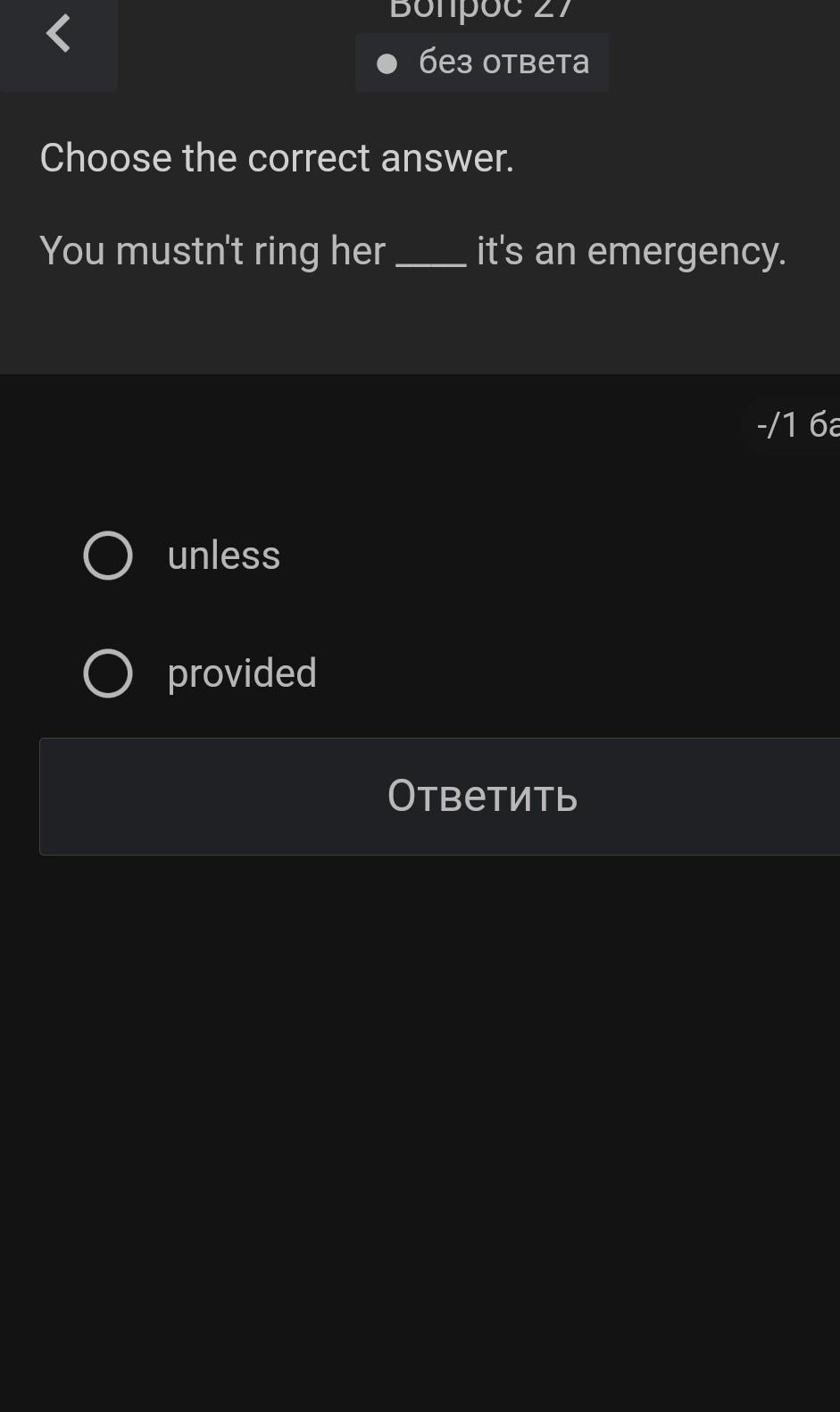Click the word "mustn't" in the question
The width and height of the screenshot is (840, 1412).
(179, 251)
